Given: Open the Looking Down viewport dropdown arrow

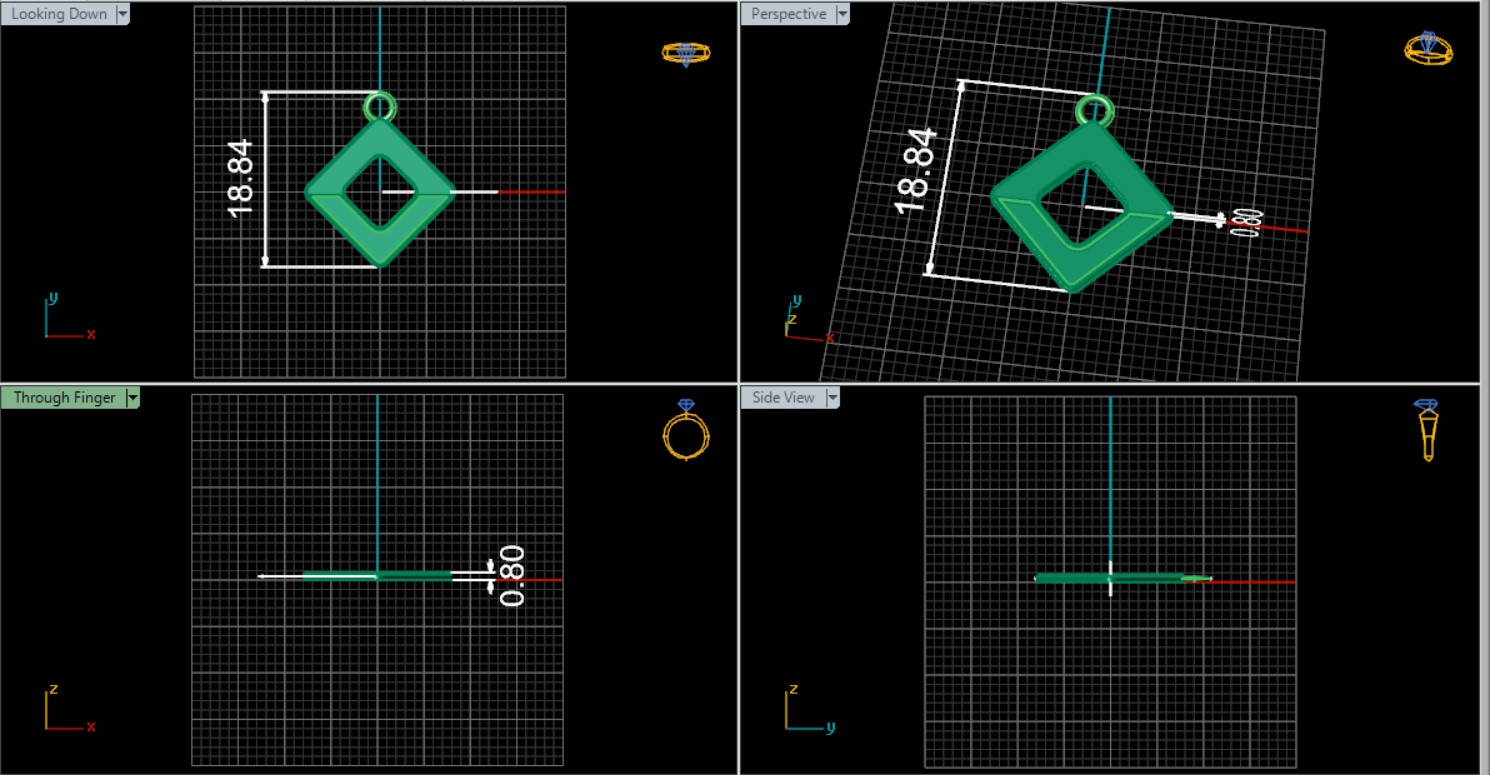Looking at the screenshot, I should tap(123, 14).
